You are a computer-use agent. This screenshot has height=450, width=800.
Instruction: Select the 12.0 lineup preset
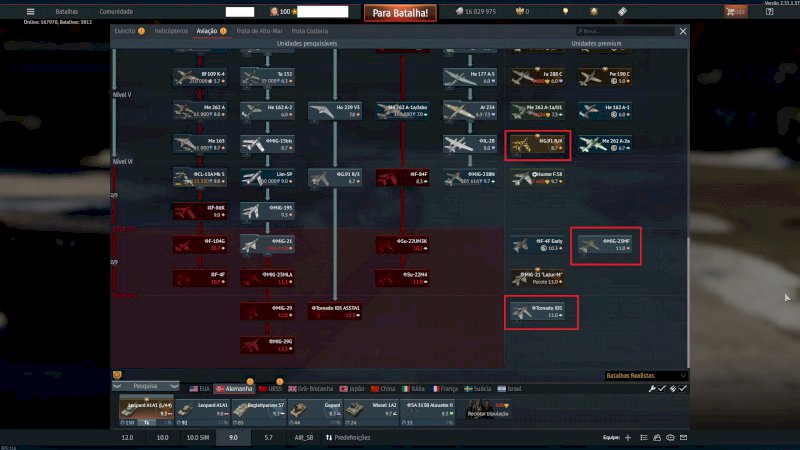(x=128, y=438)
